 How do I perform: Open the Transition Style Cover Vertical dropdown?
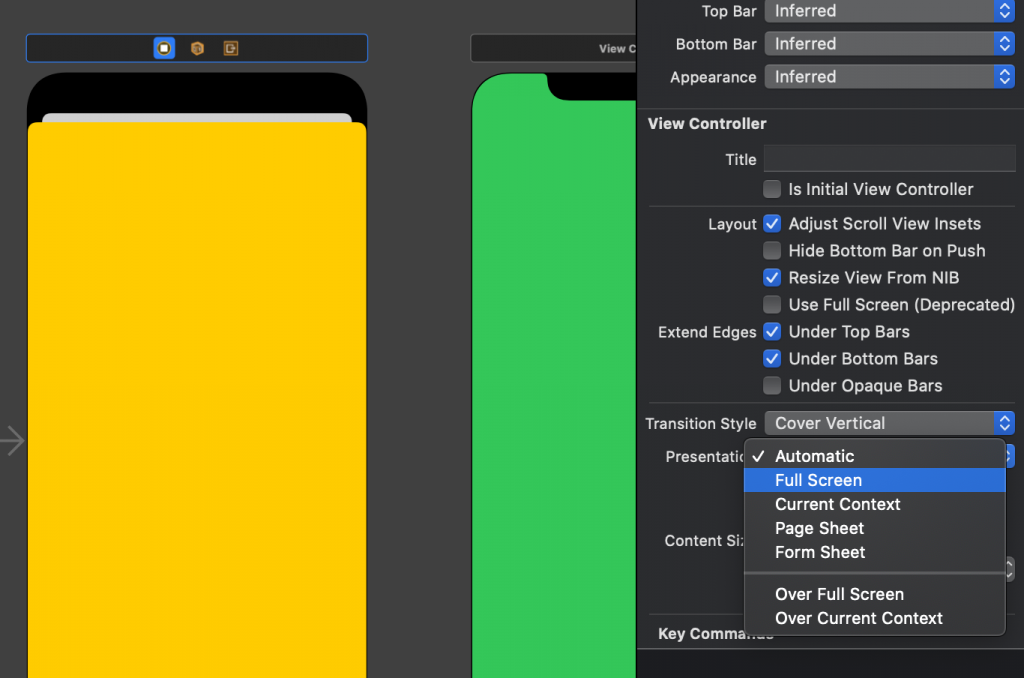click(x=889, y=423)
